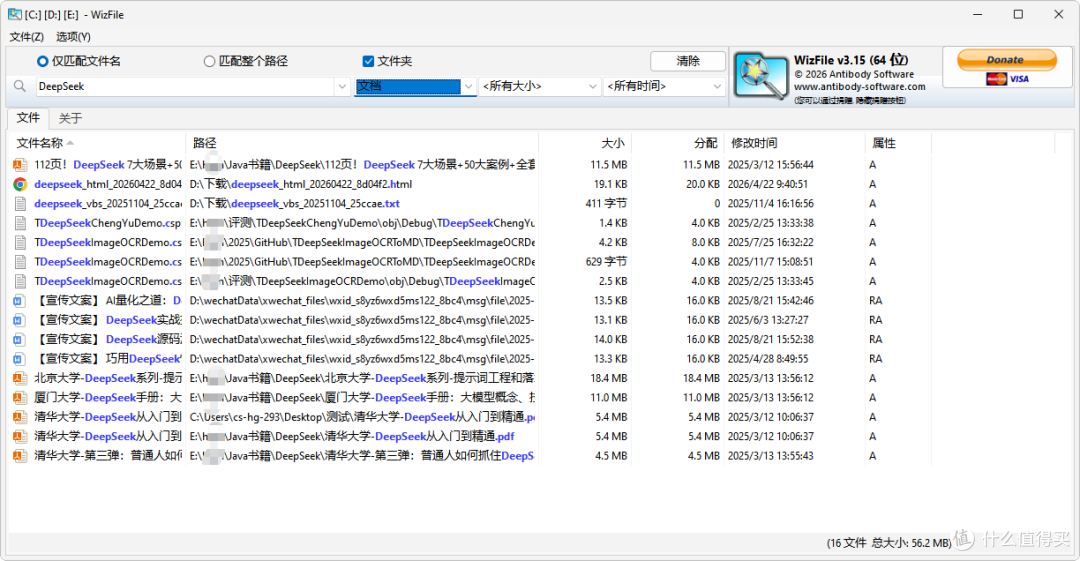This screenshot has width=1080, height=561.
Task: Switch to the '文件' tab
Action: coord(28,118)
